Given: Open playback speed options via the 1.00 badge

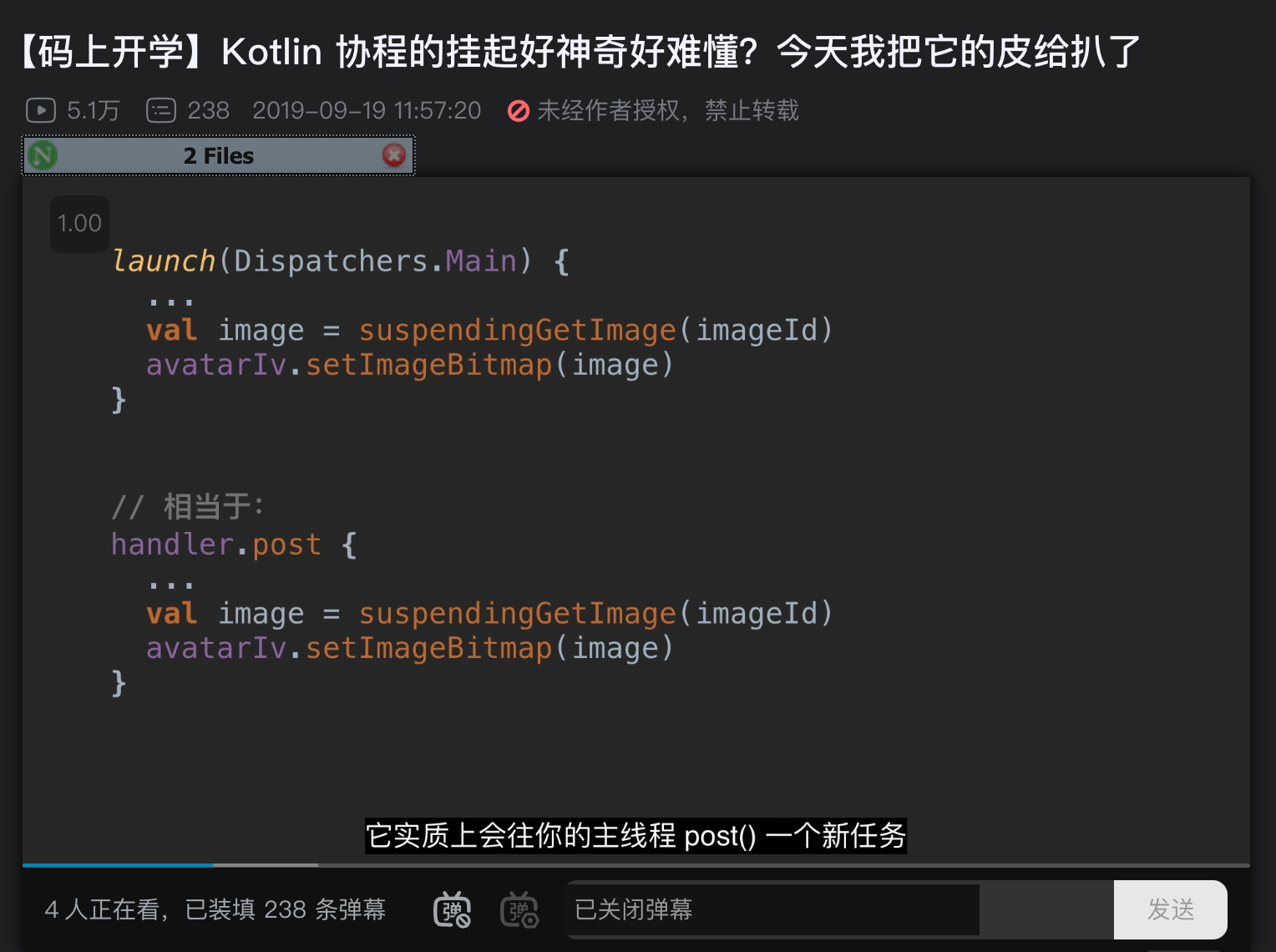Looking at the screenshot, I should (x=79, y=224).
